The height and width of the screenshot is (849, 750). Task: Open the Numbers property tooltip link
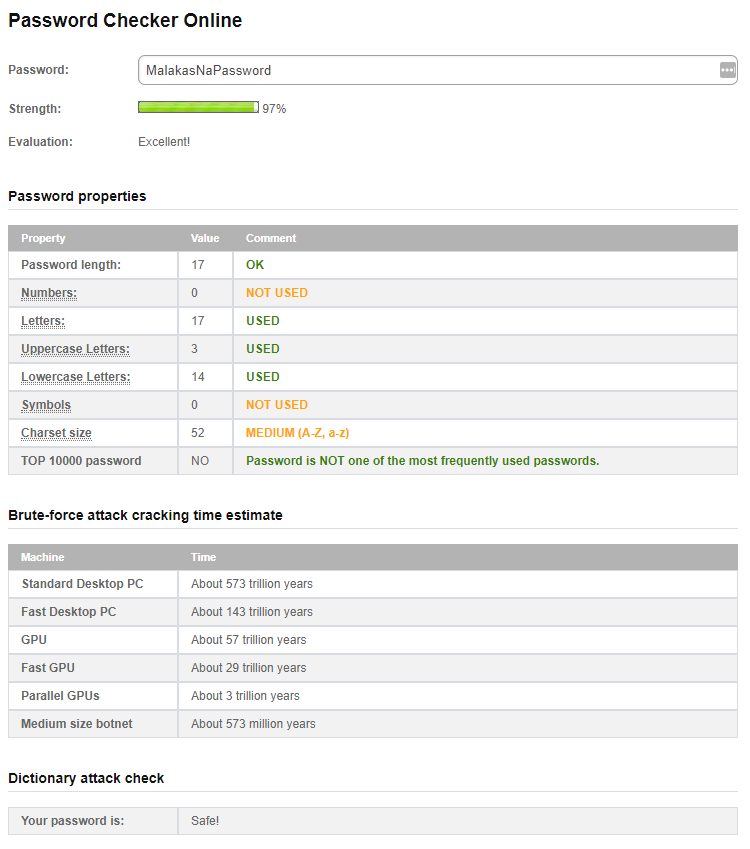48,292
